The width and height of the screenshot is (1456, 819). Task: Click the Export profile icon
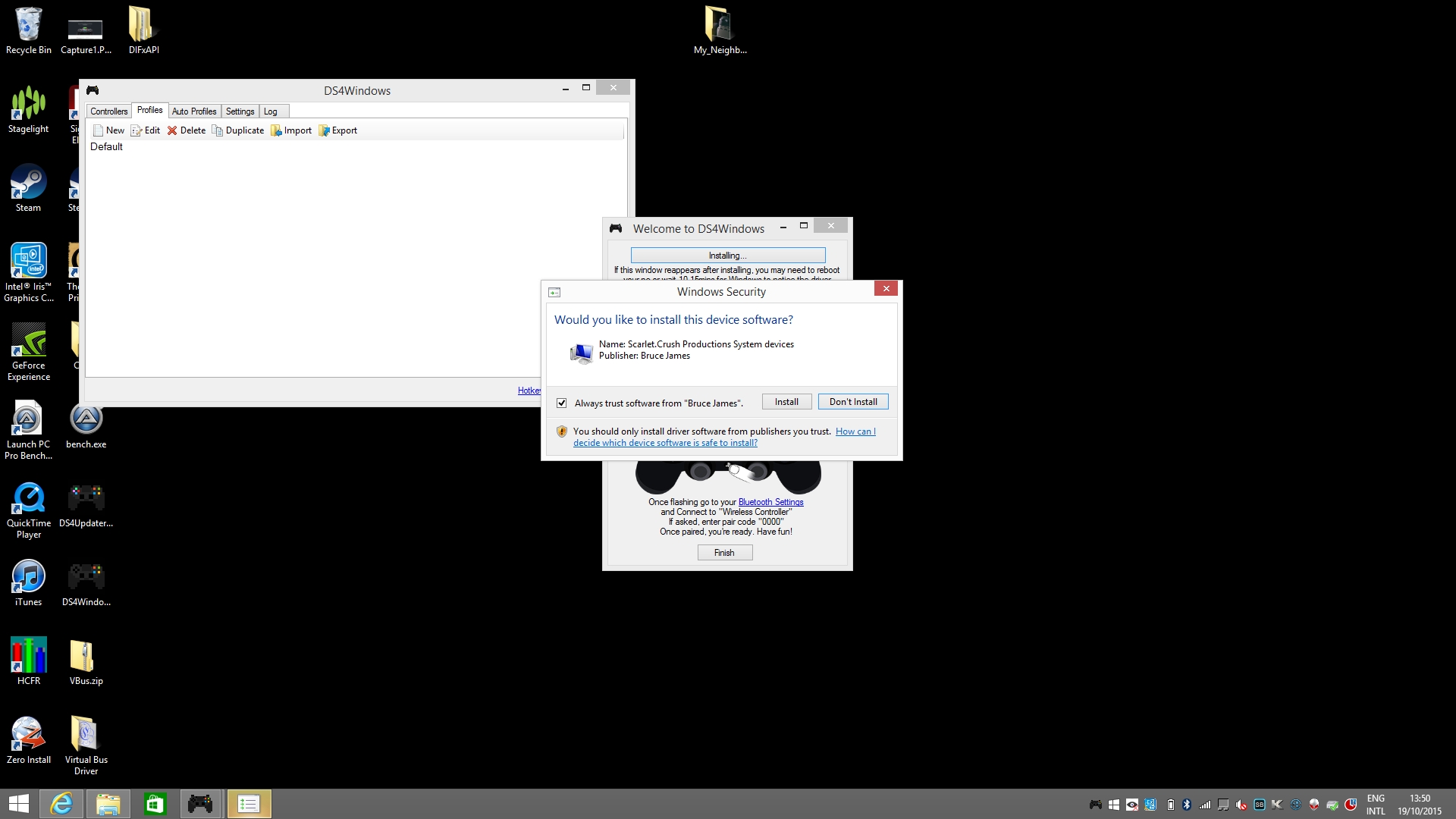(324, 130)
